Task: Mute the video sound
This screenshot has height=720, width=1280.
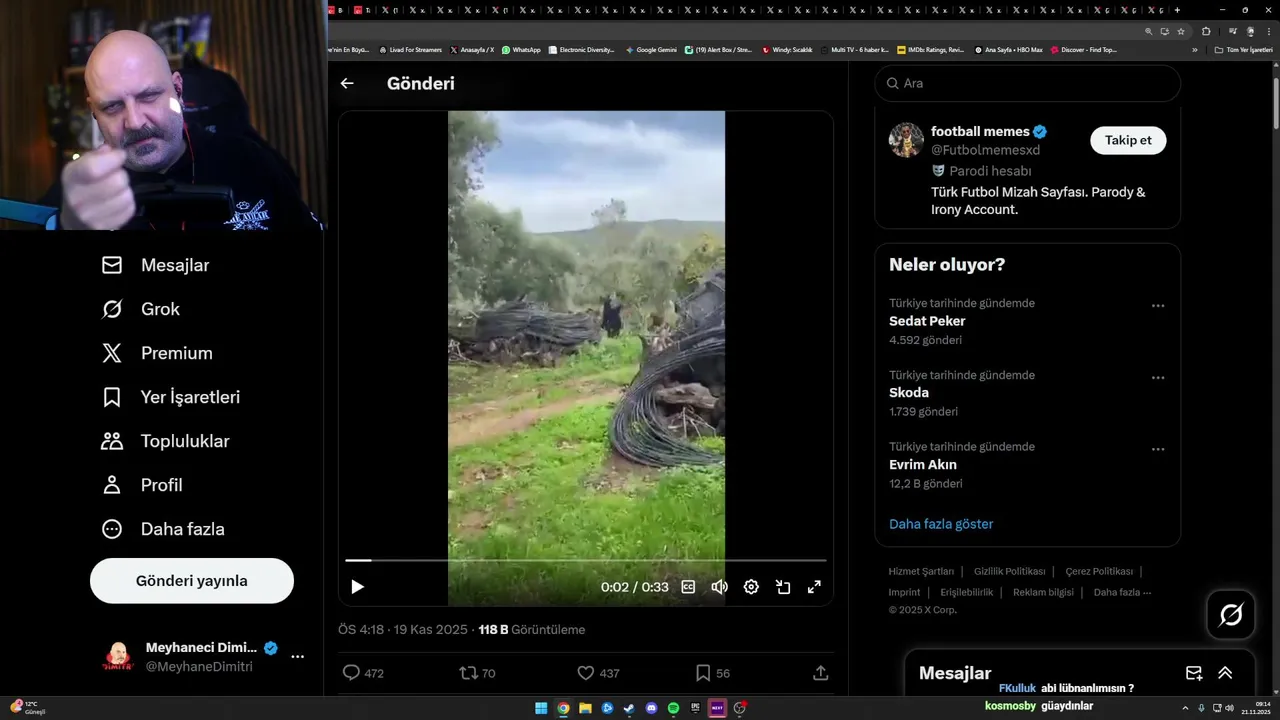Action: 719,587
